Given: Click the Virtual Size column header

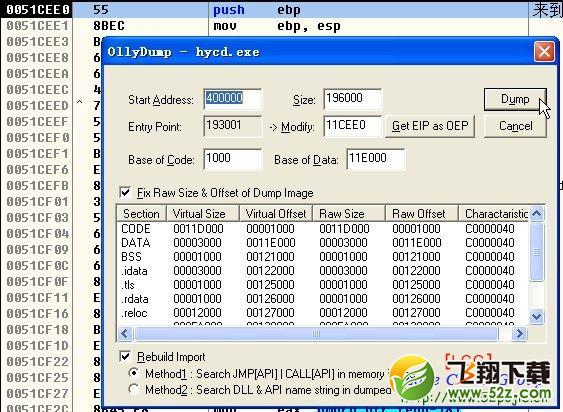Looking at the screenshot, I should tap(203, 213).
